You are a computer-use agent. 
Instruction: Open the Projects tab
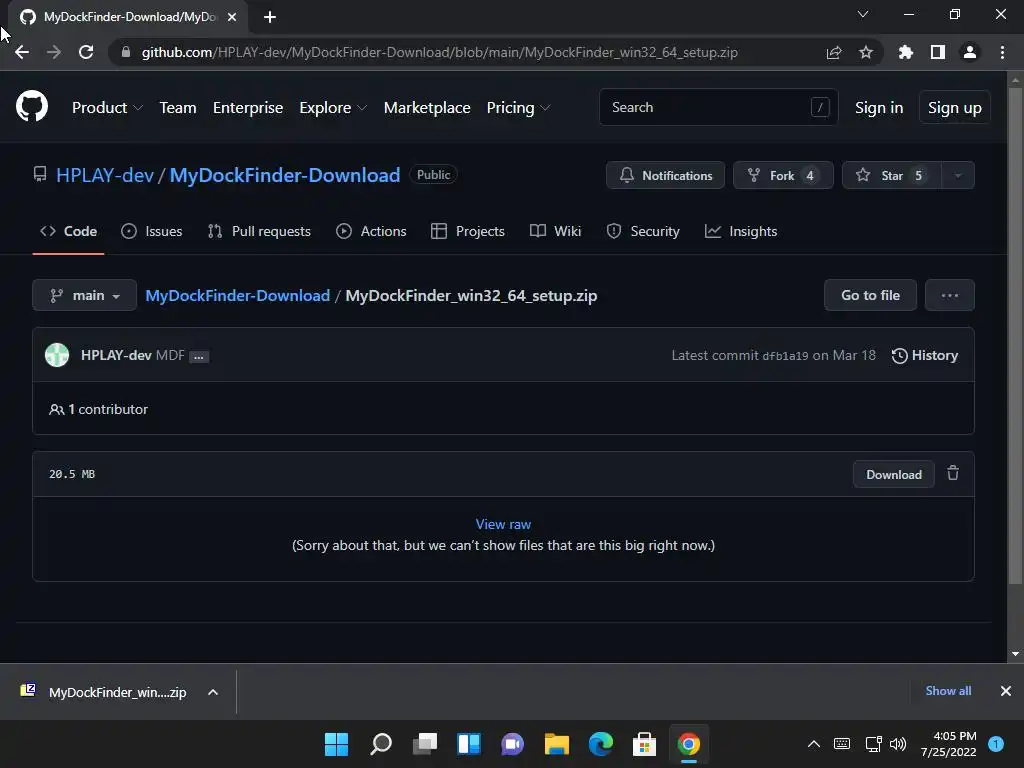click(468, 231)
